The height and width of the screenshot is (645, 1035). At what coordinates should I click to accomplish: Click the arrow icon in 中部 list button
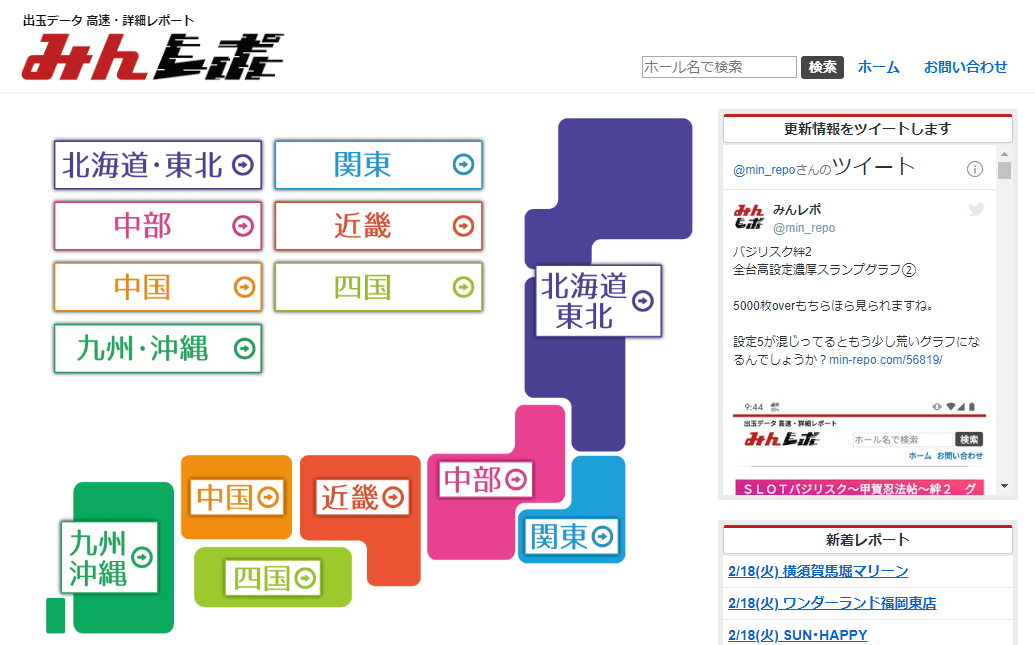point(243,226)
